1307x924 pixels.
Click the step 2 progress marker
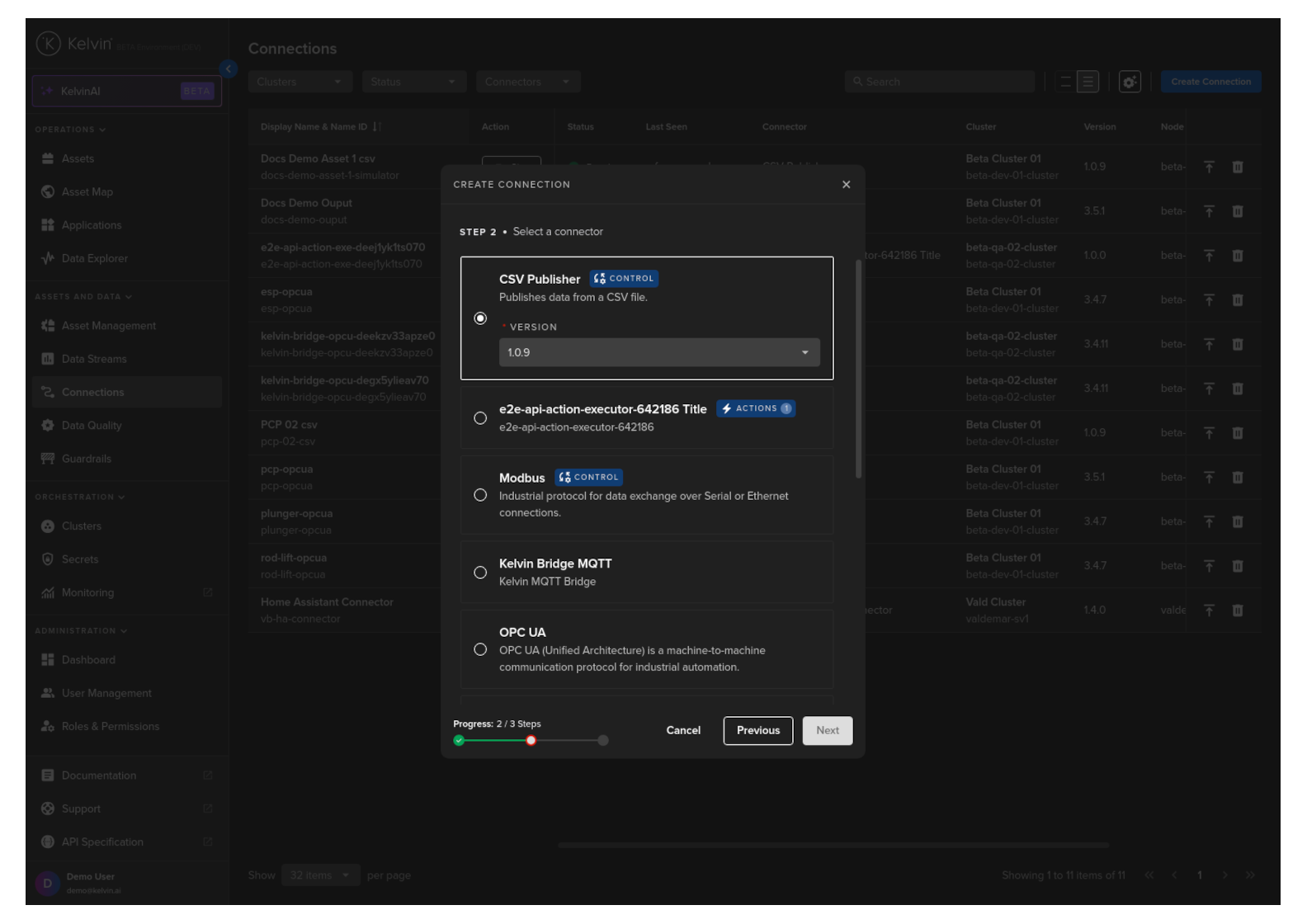click(x=531, y=741)
